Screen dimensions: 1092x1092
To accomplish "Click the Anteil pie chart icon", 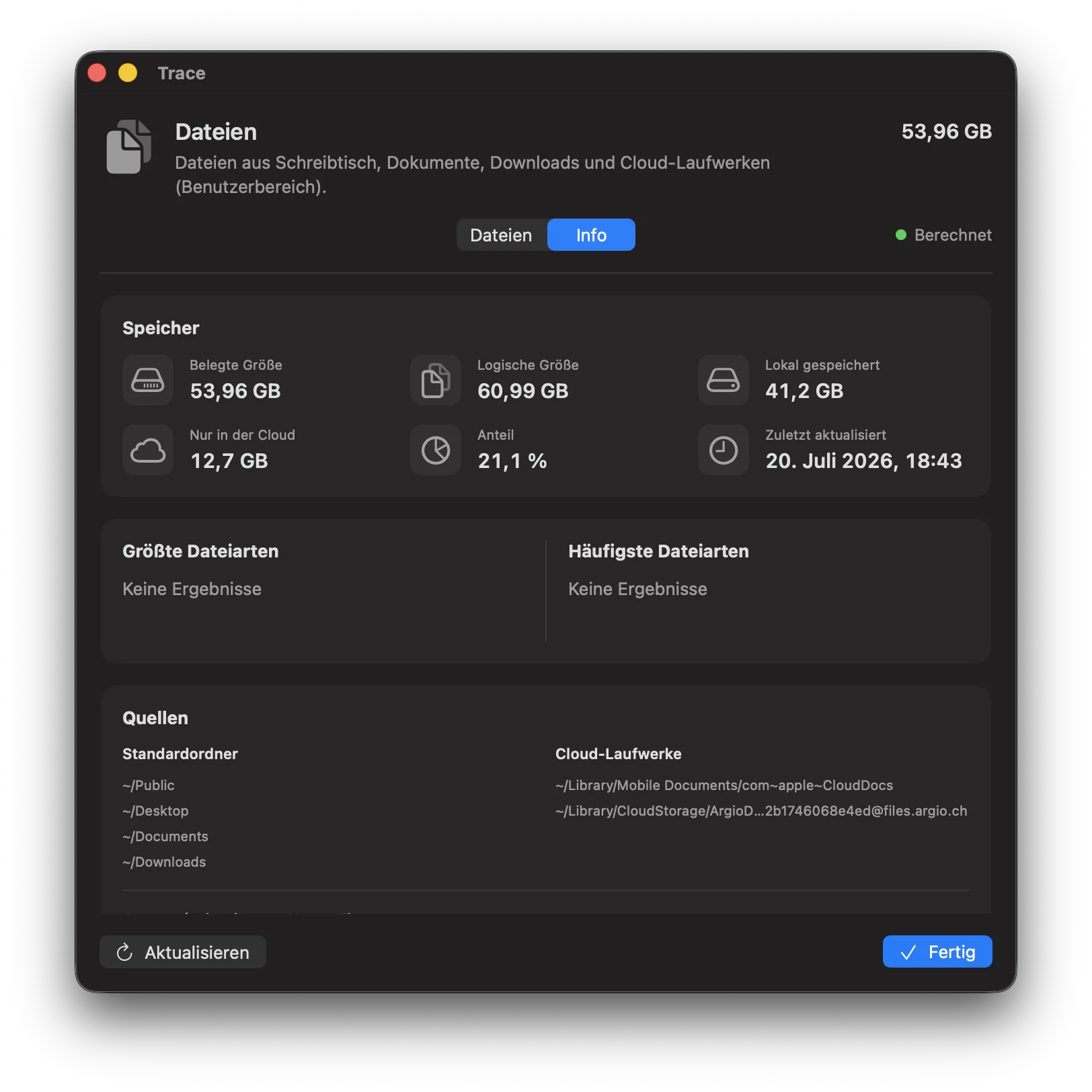I will pyautogui.click(x=436, y=450).
